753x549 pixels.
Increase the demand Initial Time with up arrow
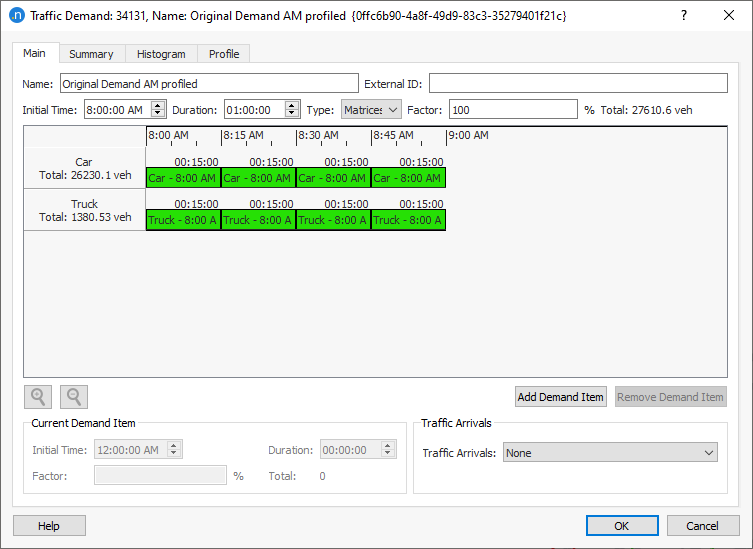[158, 106]
